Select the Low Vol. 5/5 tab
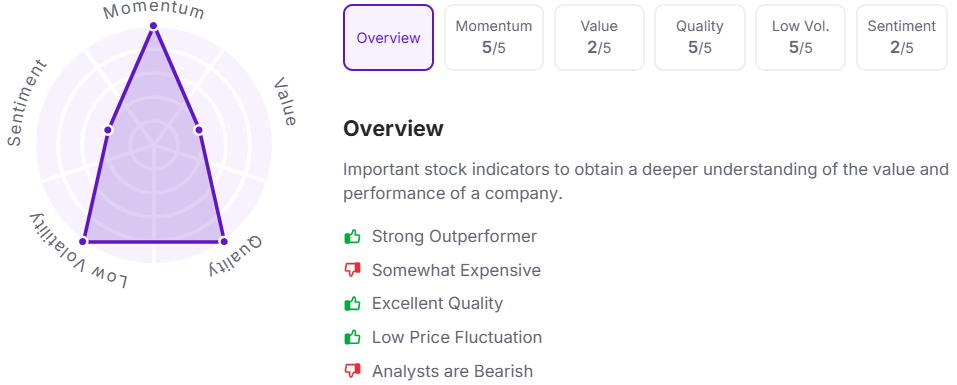Screen dimensions: 957x385 800,38
